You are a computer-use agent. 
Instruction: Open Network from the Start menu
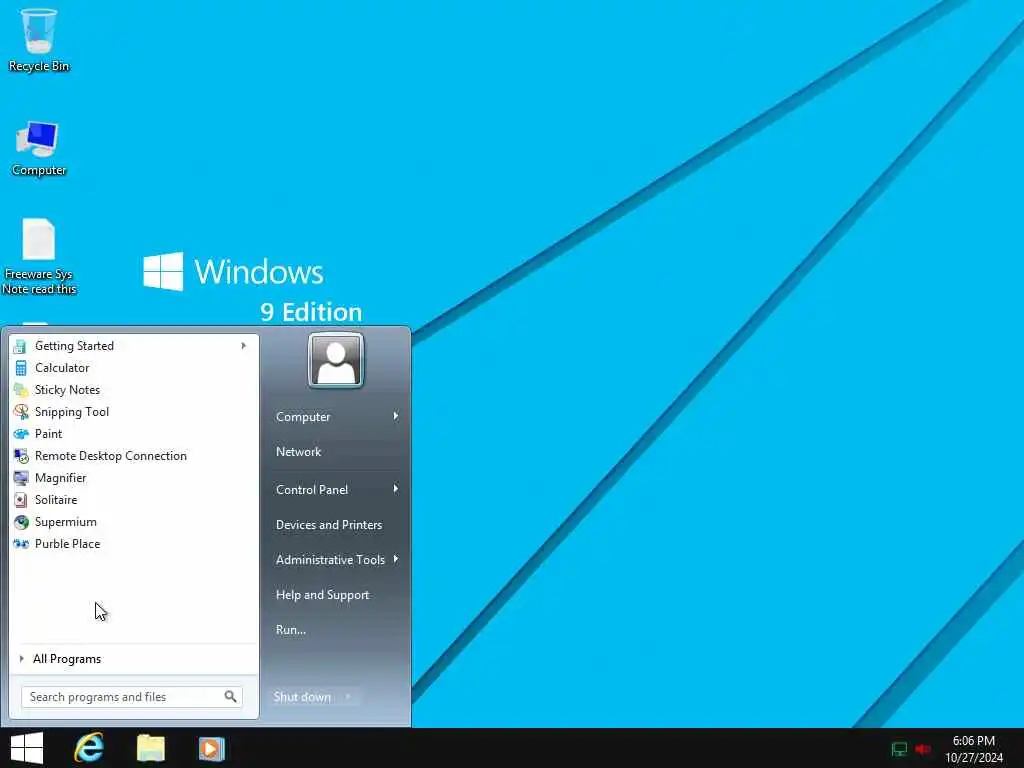point(298,452)
